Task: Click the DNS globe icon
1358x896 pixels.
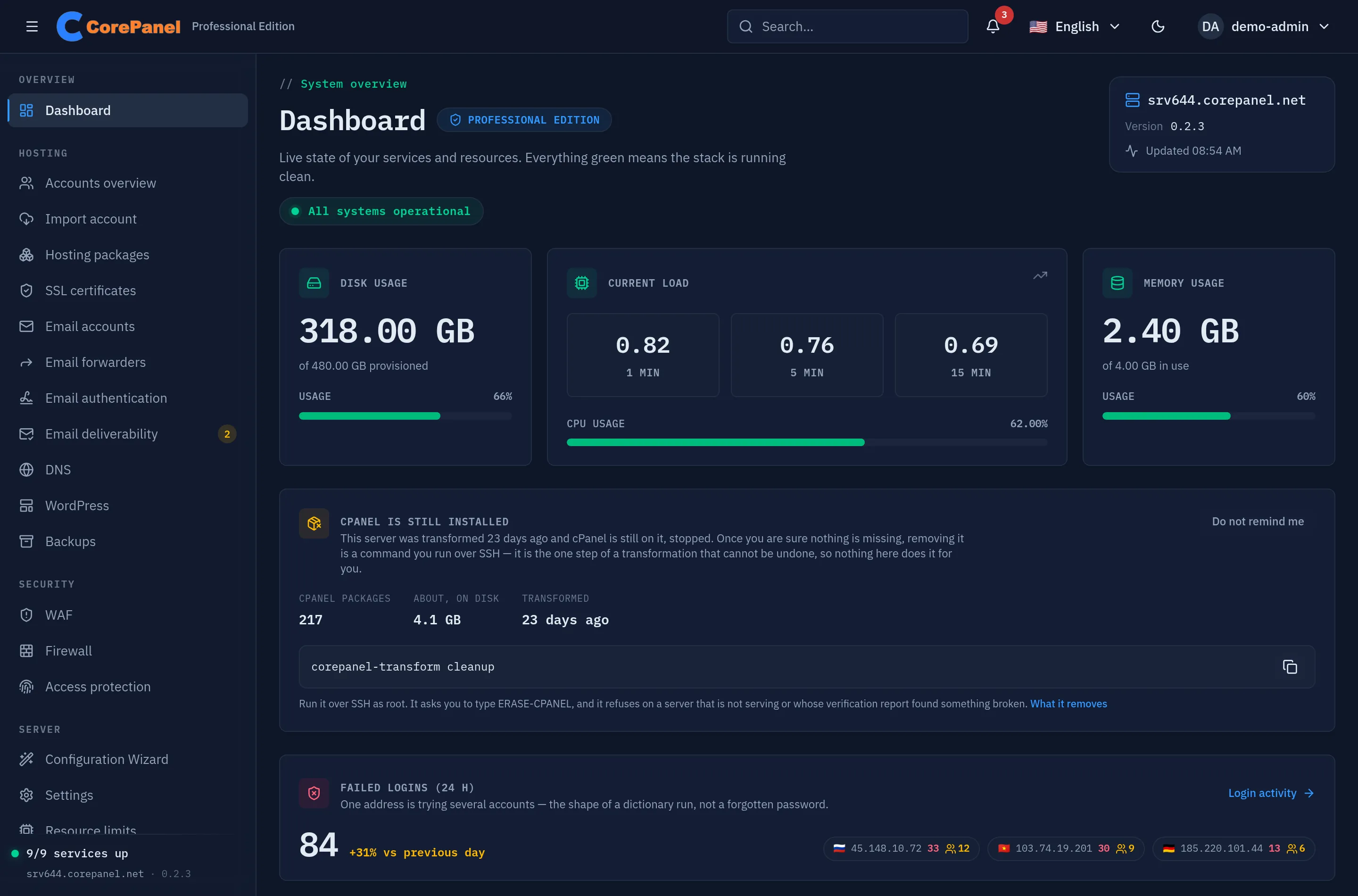Action: (x=26, y=470)
